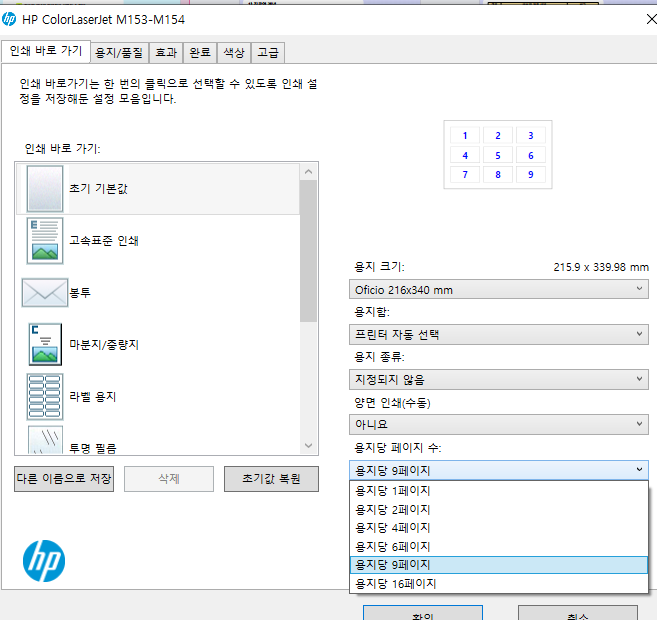
Task: Switch to the 용지/품질 tab
Action: 119,53
